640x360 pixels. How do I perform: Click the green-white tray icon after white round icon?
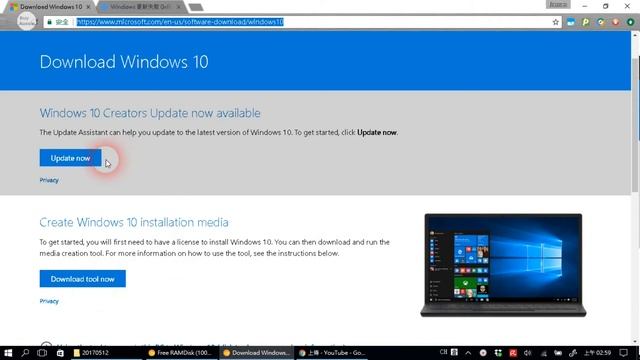click(498, 353)
